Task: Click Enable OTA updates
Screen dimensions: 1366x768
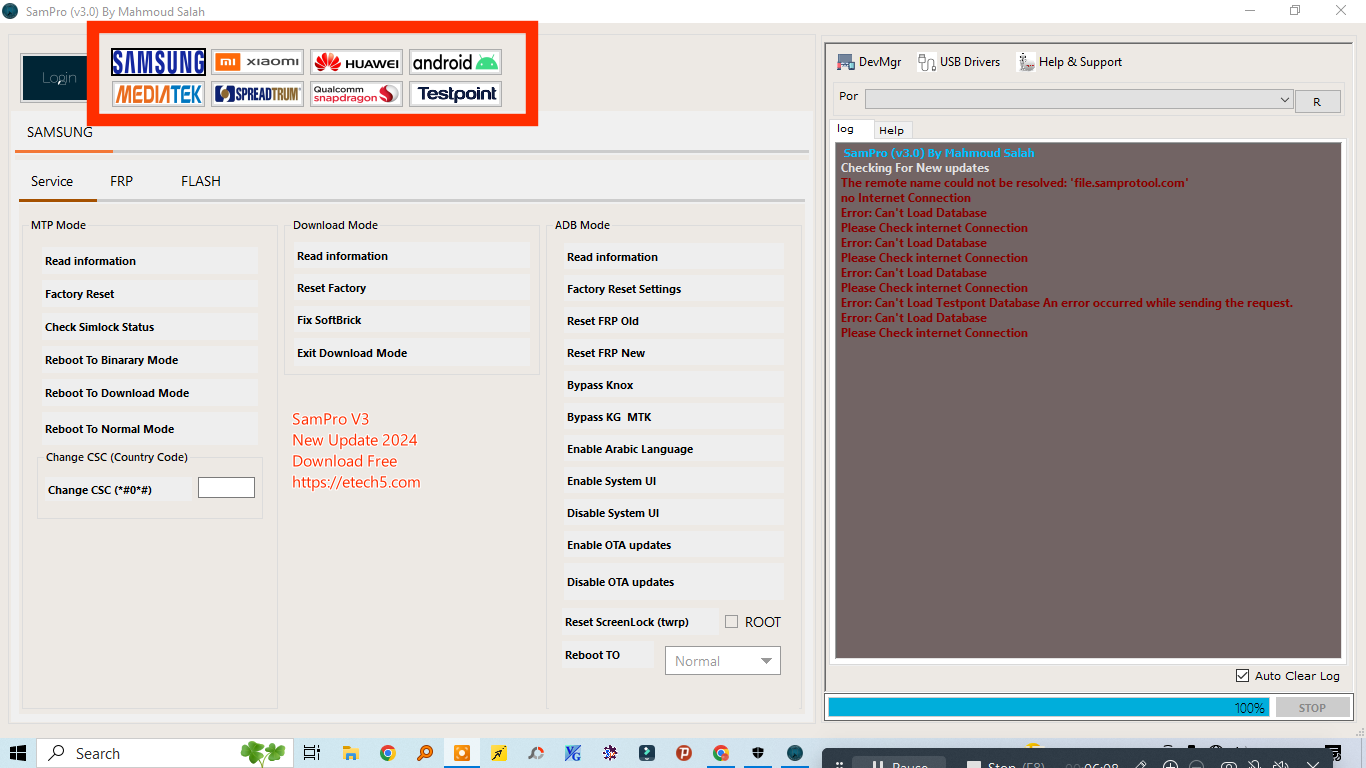Action: (x=672, y=545)
